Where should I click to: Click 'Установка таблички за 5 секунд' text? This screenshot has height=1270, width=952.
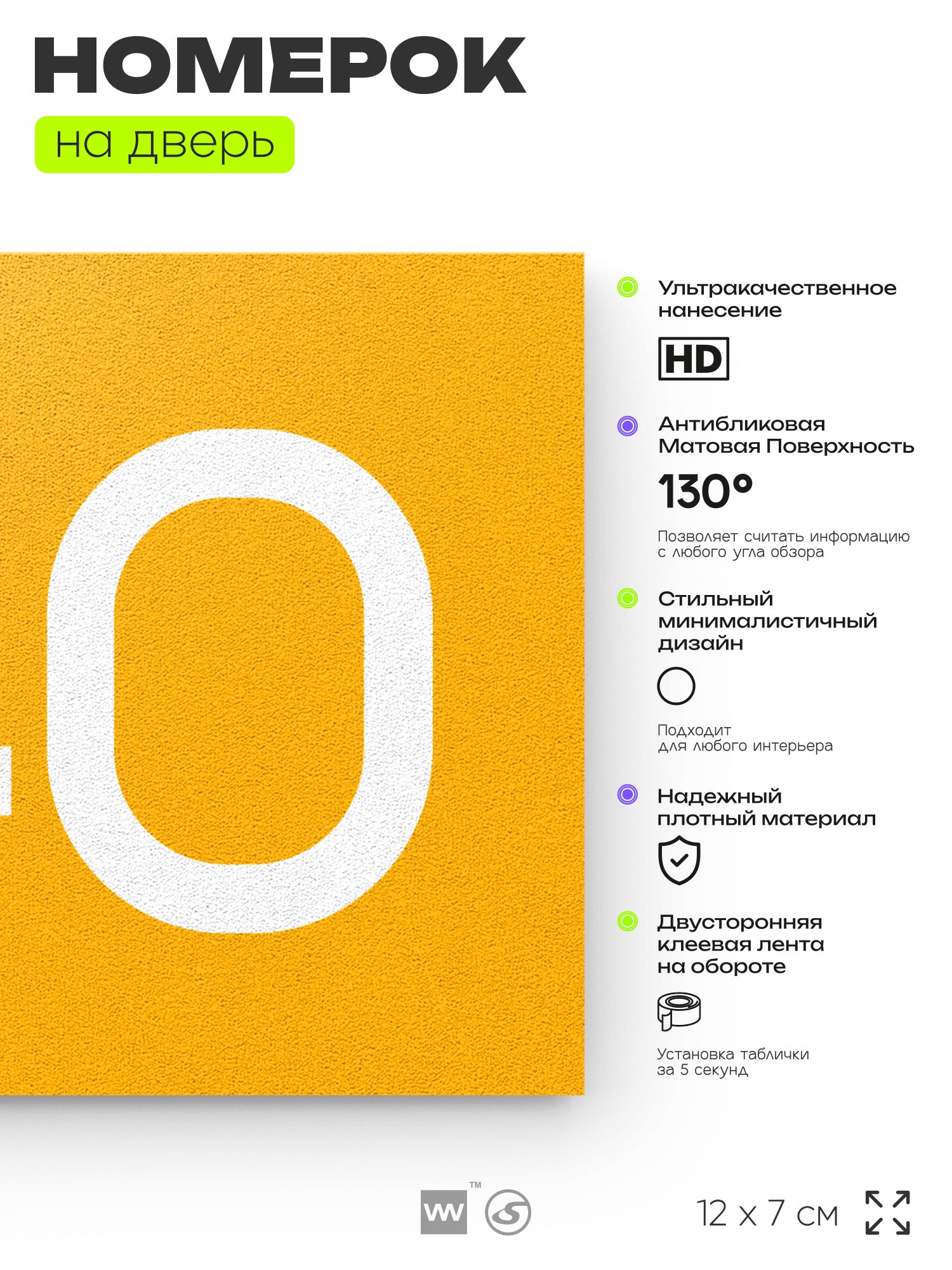pyautogui.click(x=733, y=1062)
